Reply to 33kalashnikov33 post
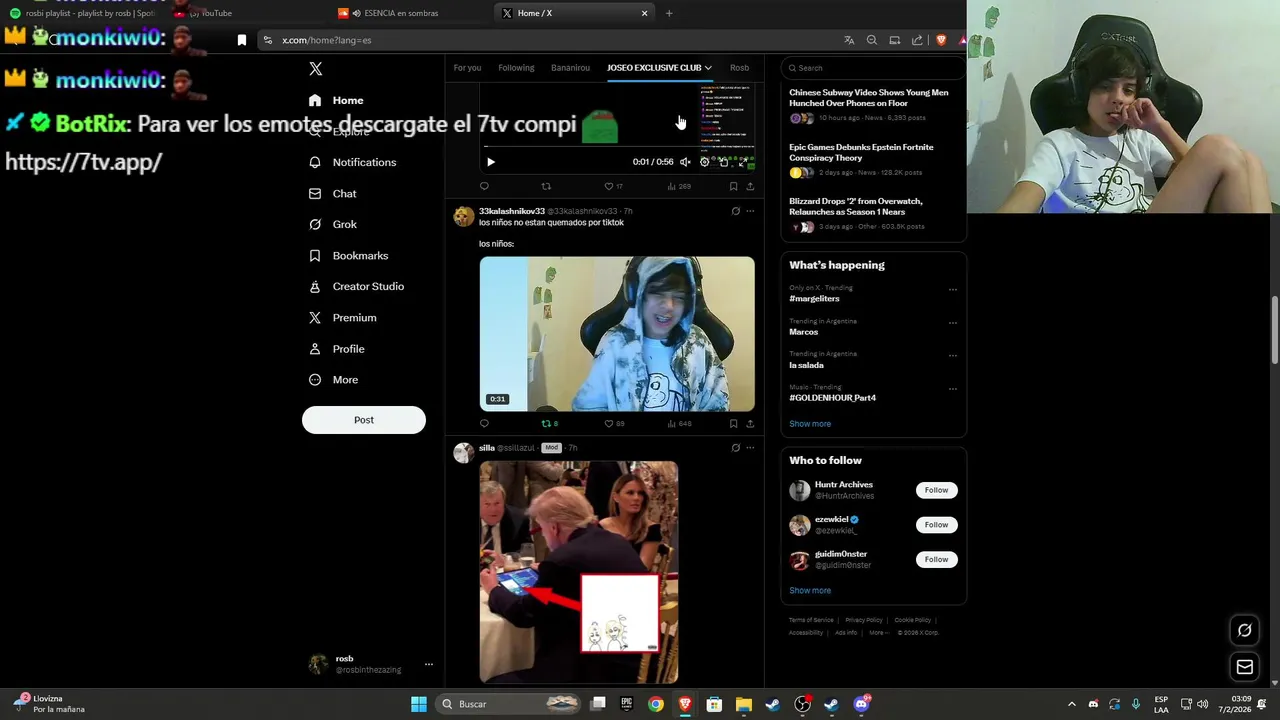Image resolution: width=1280 pixels, height=720 pixels. click(484, 423)
